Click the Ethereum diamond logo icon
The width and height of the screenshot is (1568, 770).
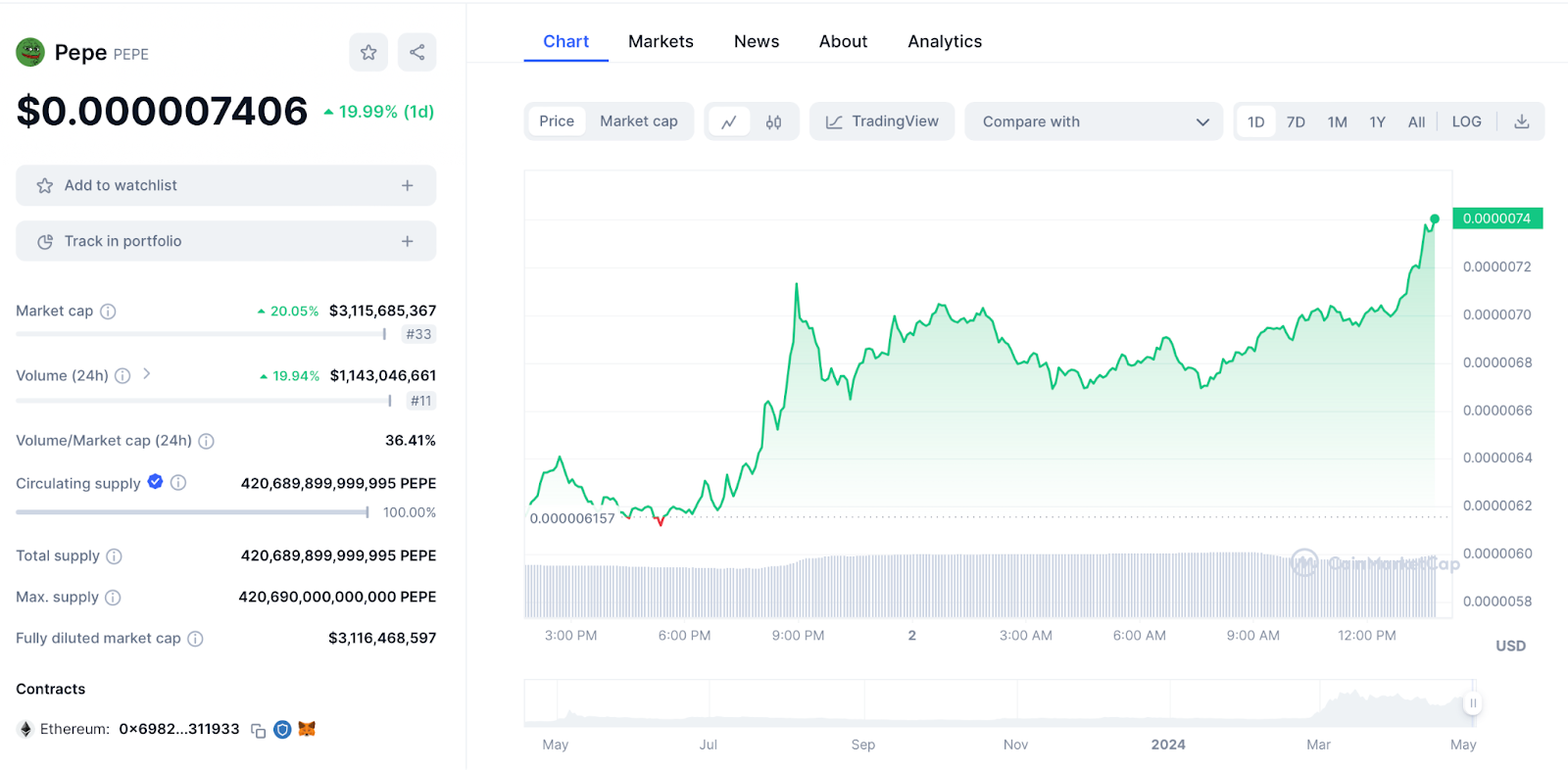pyautogui.click(x=25, y=729)
